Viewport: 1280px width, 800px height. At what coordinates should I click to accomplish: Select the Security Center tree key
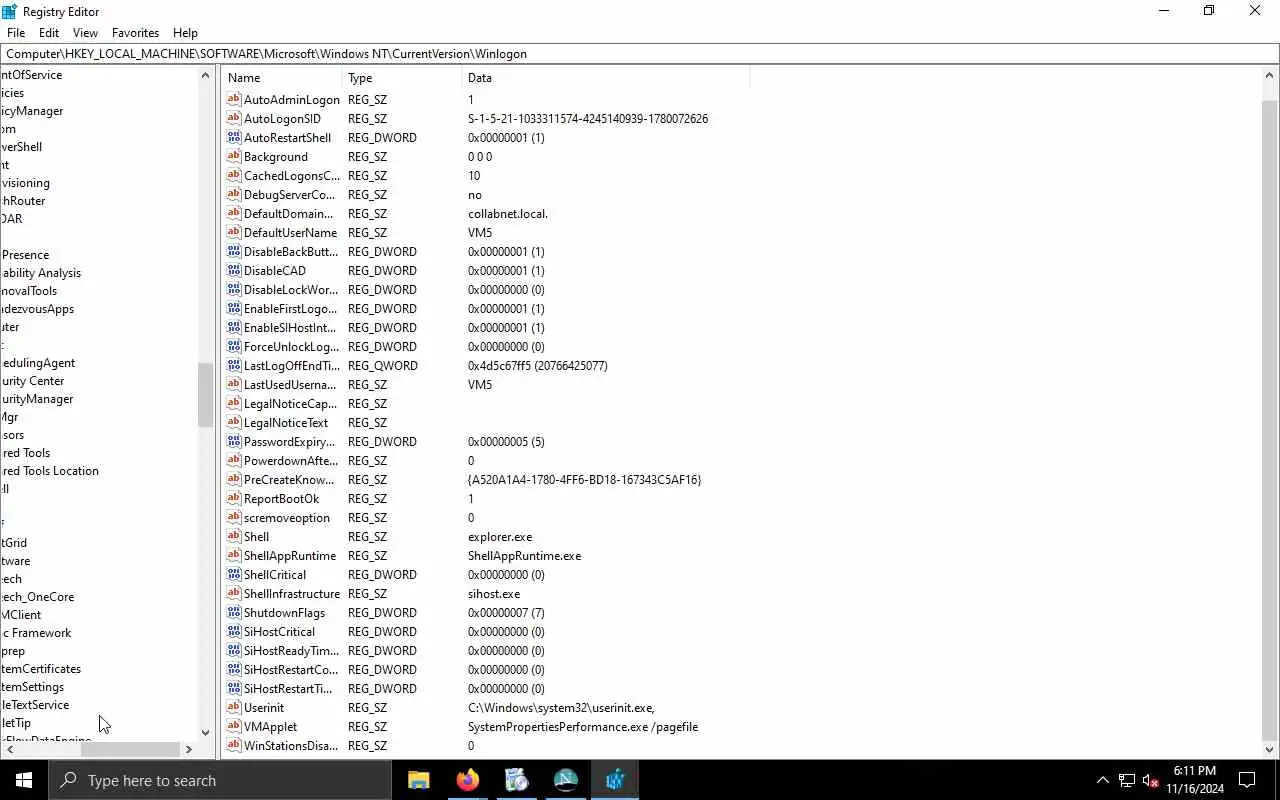click(32, 381)
